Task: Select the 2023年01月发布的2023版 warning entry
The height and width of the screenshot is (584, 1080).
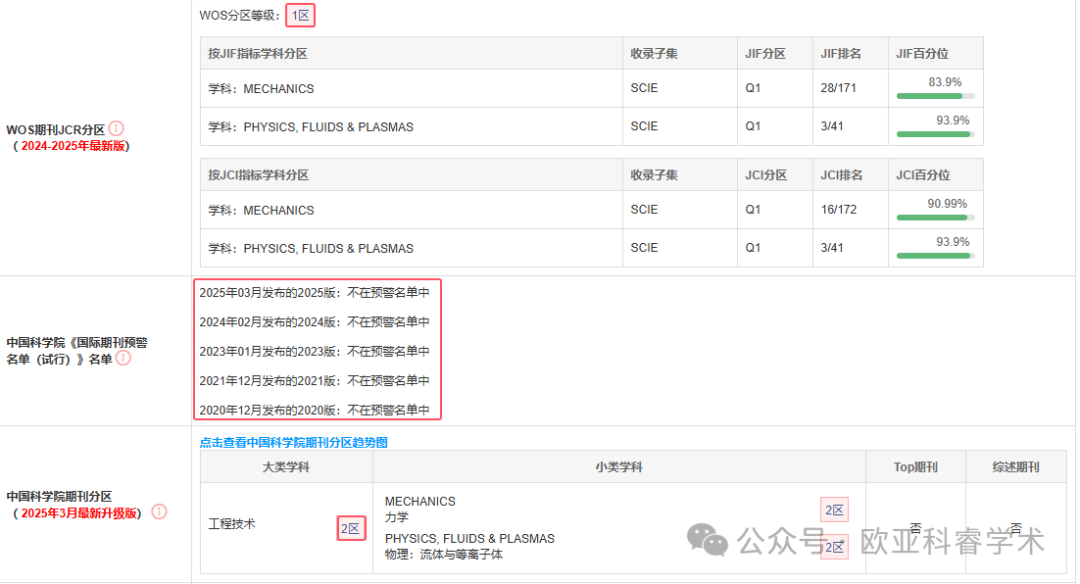Action: pyautogui.click(x=315, y=351)
